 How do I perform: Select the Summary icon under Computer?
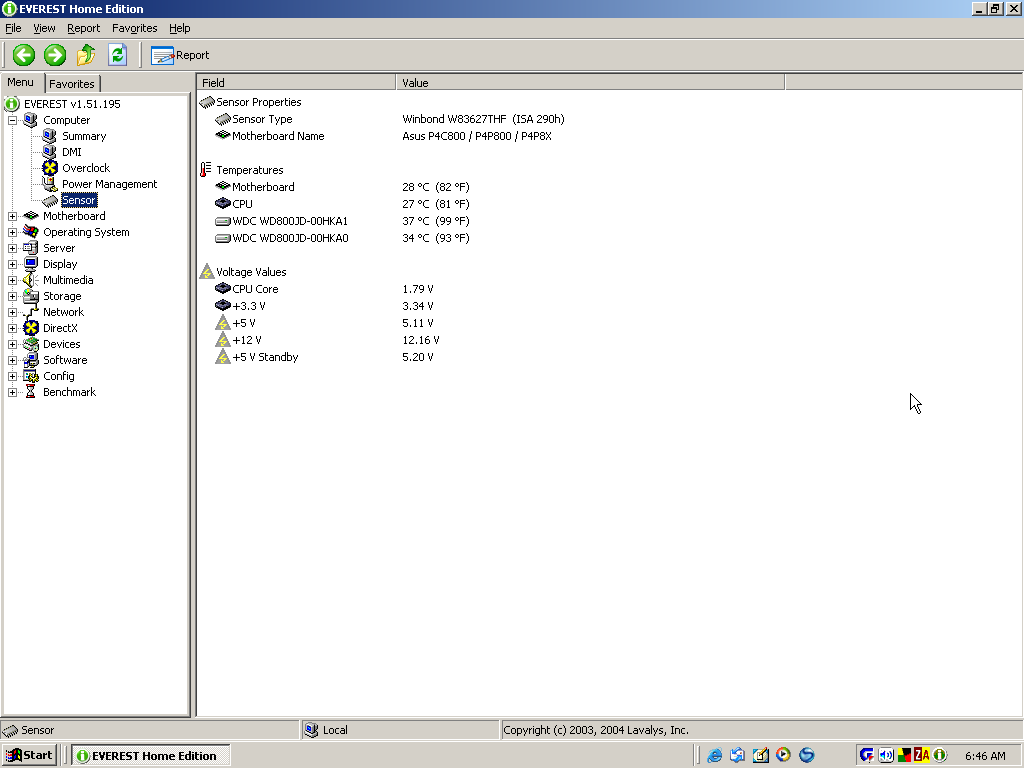pos(50,136)
